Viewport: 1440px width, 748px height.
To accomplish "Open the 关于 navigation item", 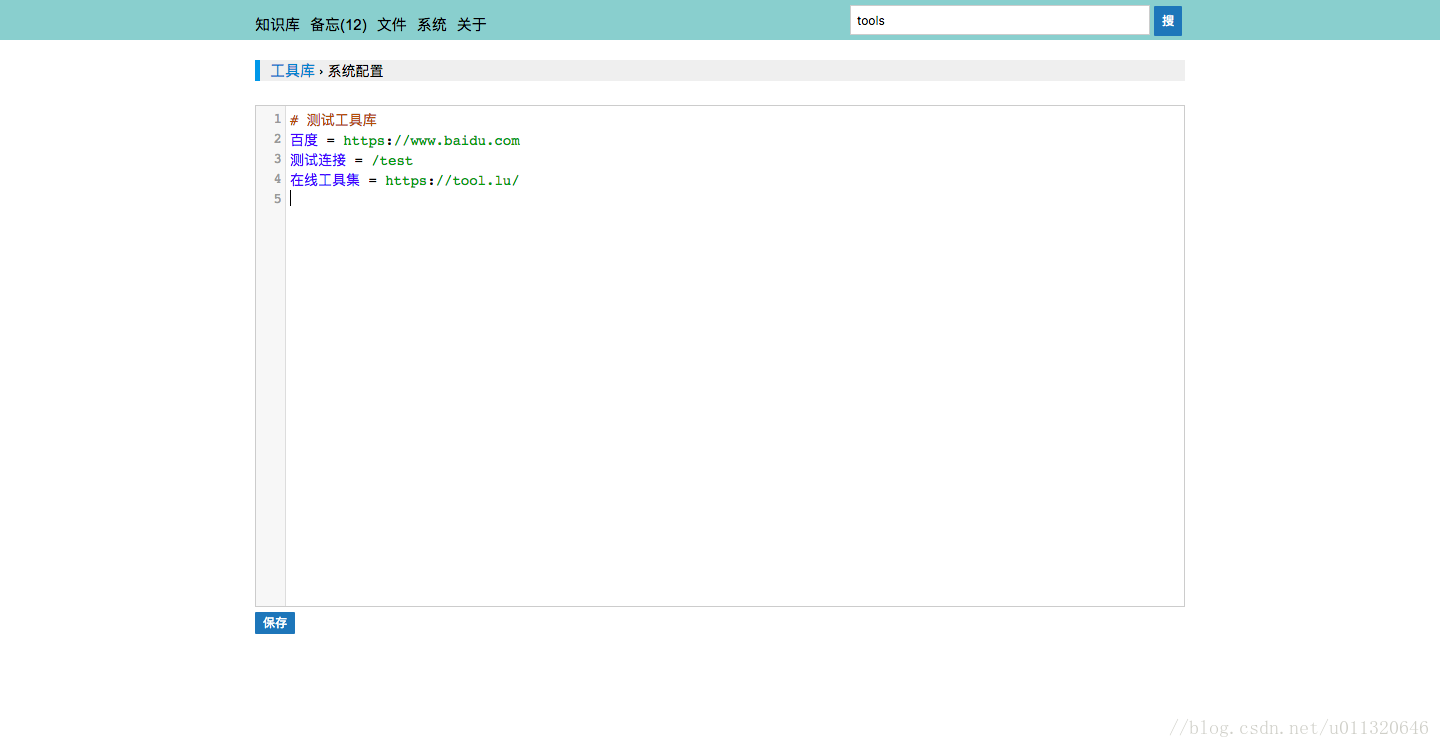I will (x=472, y=24).
